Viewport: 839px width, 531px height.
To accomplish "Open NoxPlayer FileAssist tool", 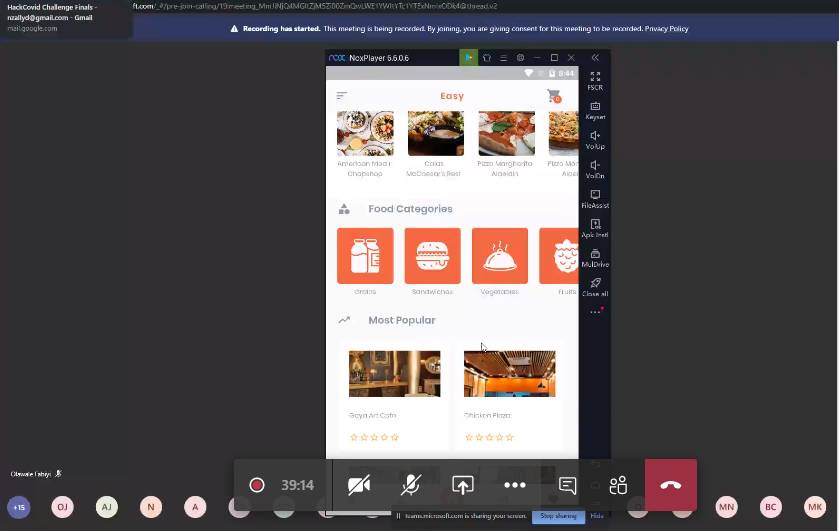I will [x=595, y=199].
